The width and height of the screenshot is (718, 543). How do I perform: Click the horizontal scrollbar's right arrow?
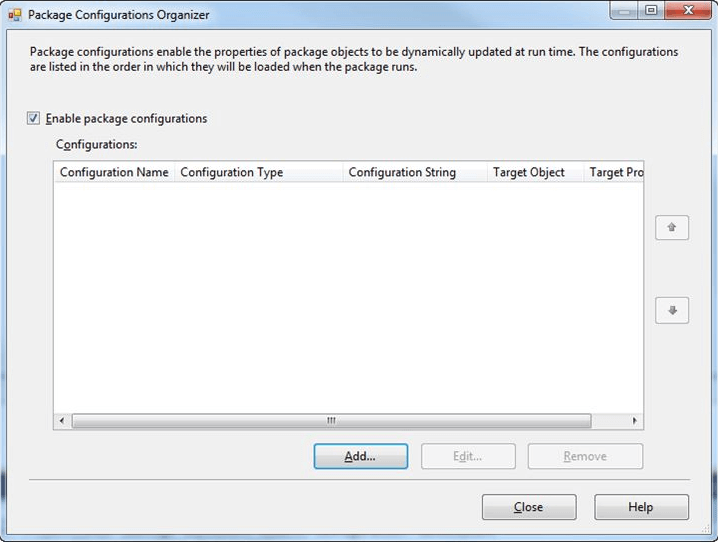tap(635, 421)
